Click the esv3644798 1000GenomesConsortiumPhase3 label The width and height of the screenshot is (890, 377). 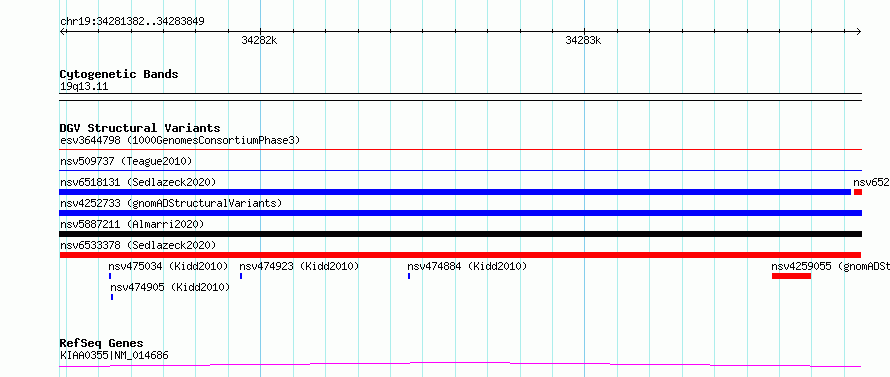(x=180, y=140)
